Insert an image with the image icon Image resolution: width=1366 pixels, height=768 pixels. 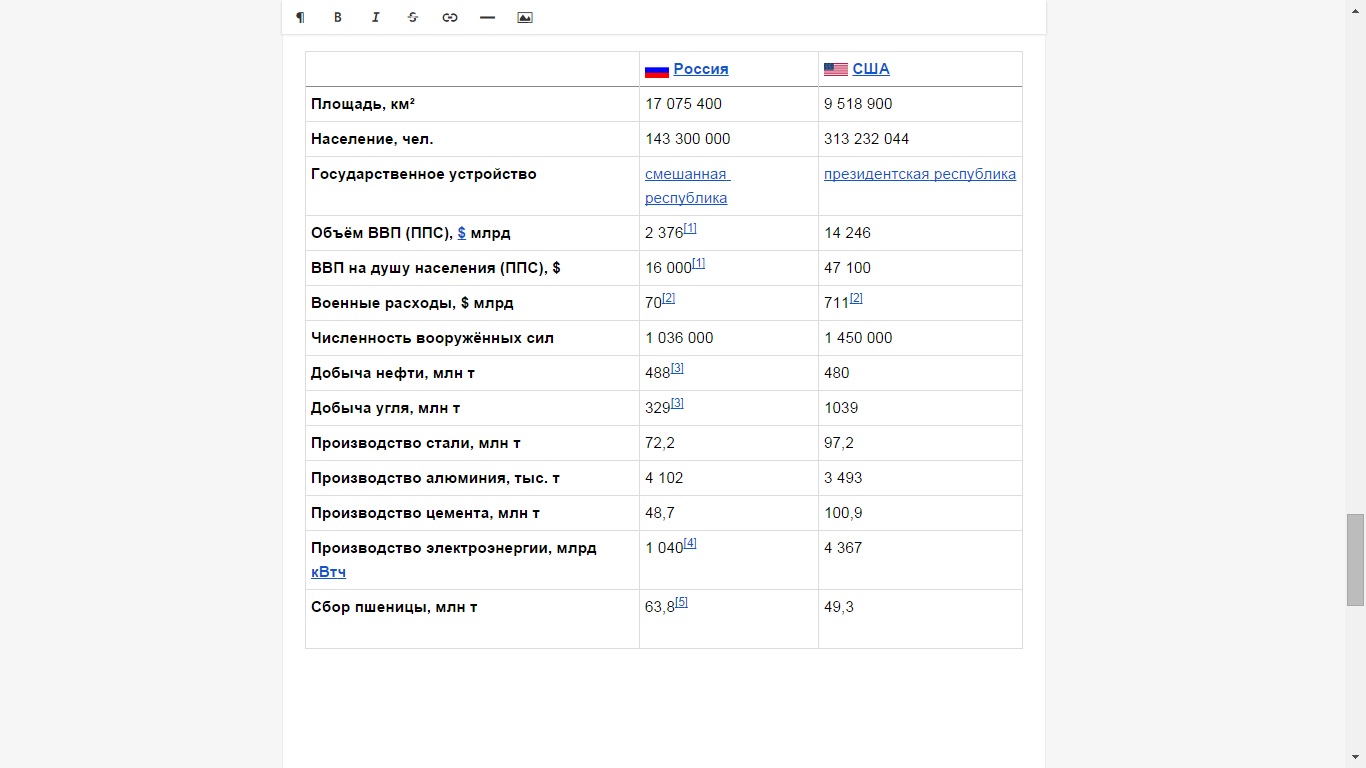click(525, 17)
